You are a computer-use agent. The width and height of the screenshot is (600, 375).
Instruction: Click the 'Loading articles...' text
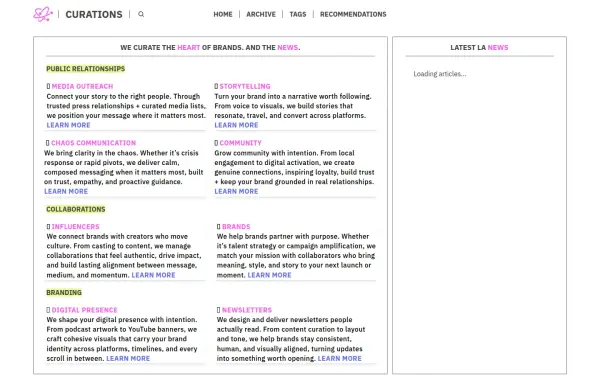(440, 74)
